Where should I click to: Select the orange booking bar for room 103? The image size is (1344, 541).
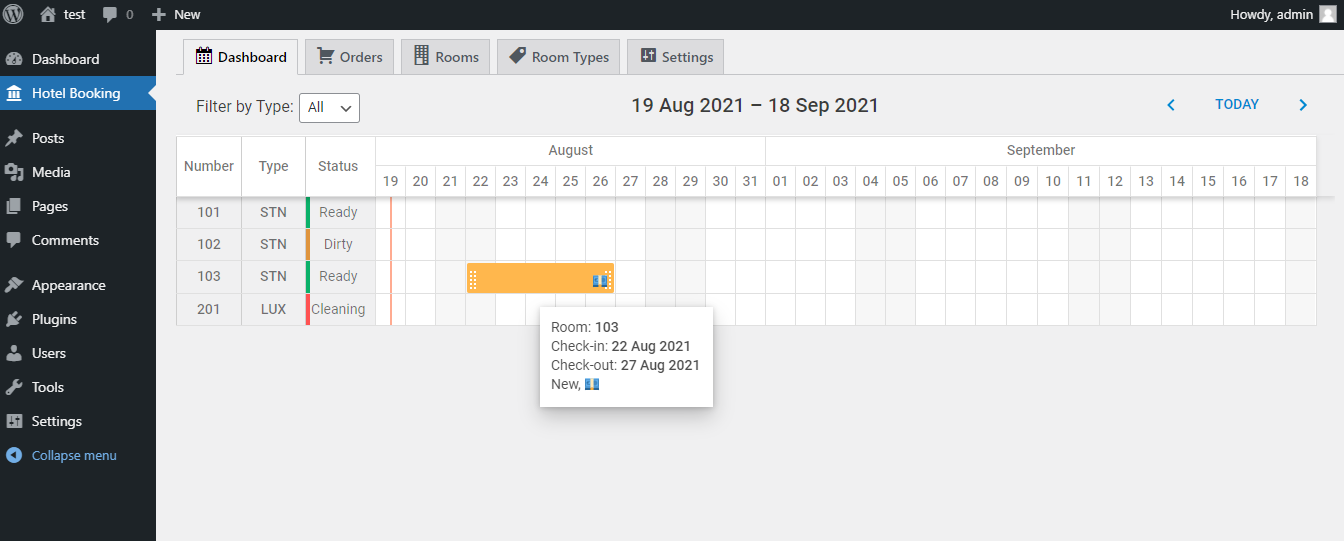tap(540, 279)
